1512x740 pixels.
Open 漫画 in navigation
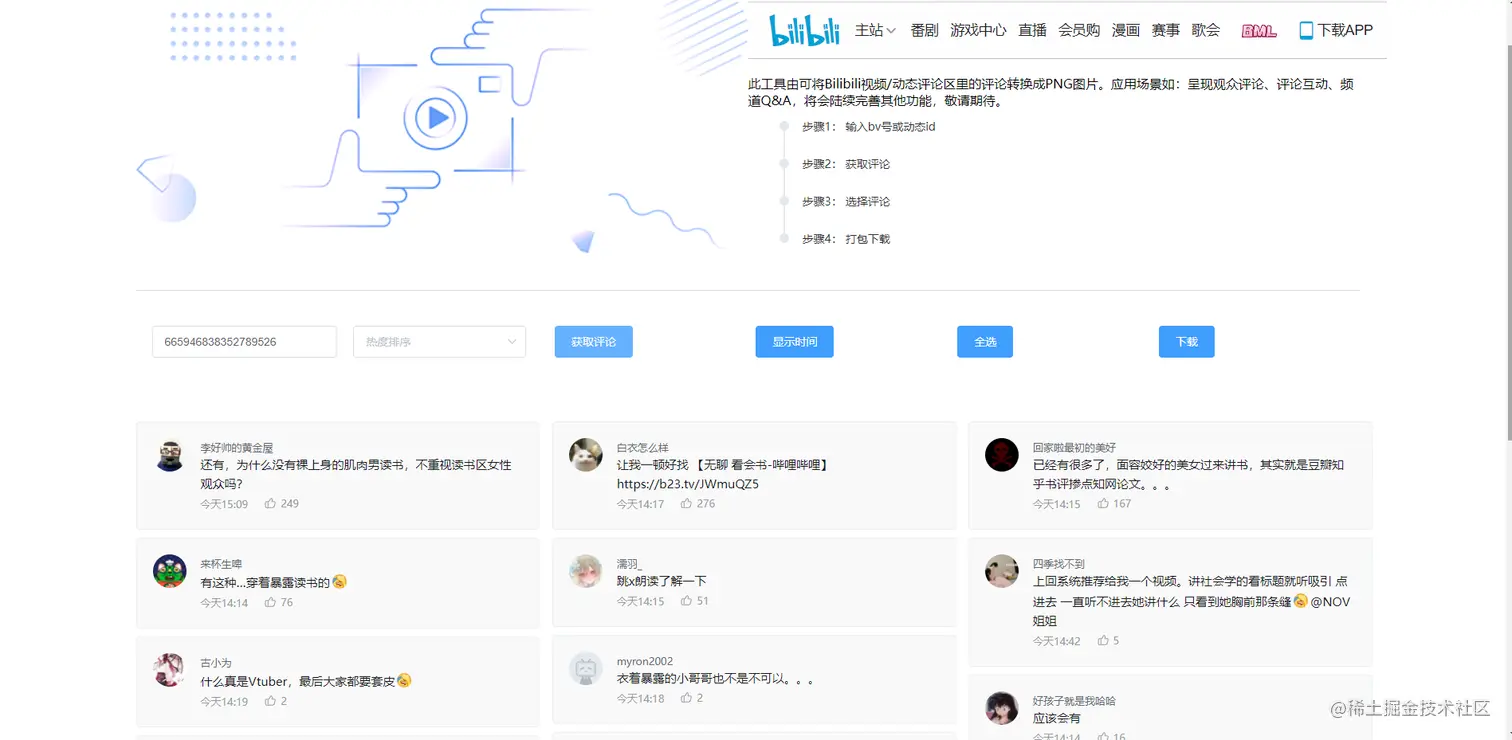click(1126, 31)
